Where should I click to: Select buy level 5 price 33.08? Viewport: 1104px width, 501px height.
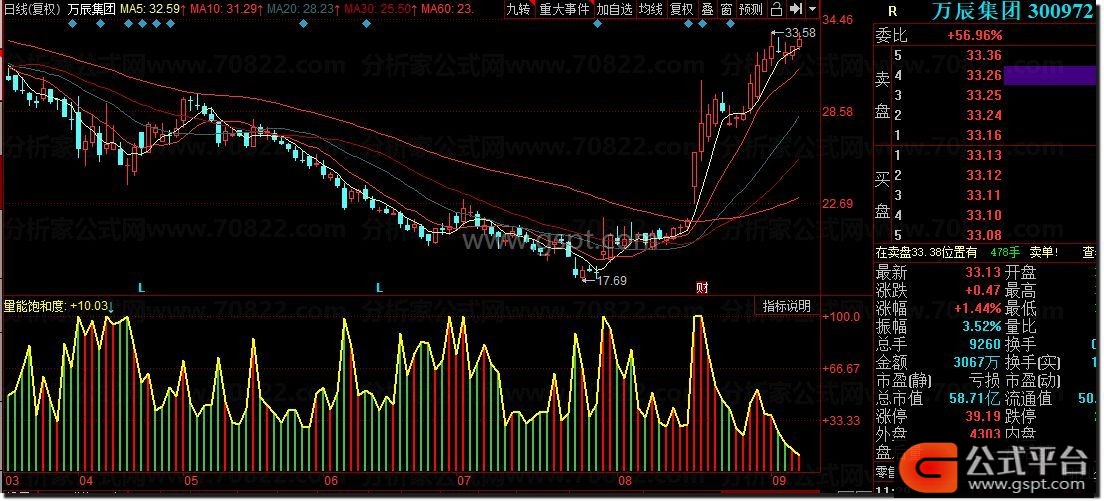point(984,235)
